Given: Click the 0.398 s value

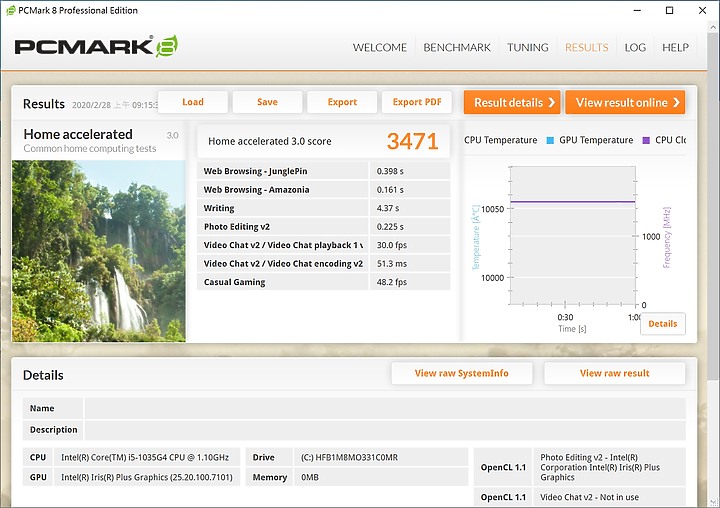Looking at the screenshot, I should click(390, 171).
